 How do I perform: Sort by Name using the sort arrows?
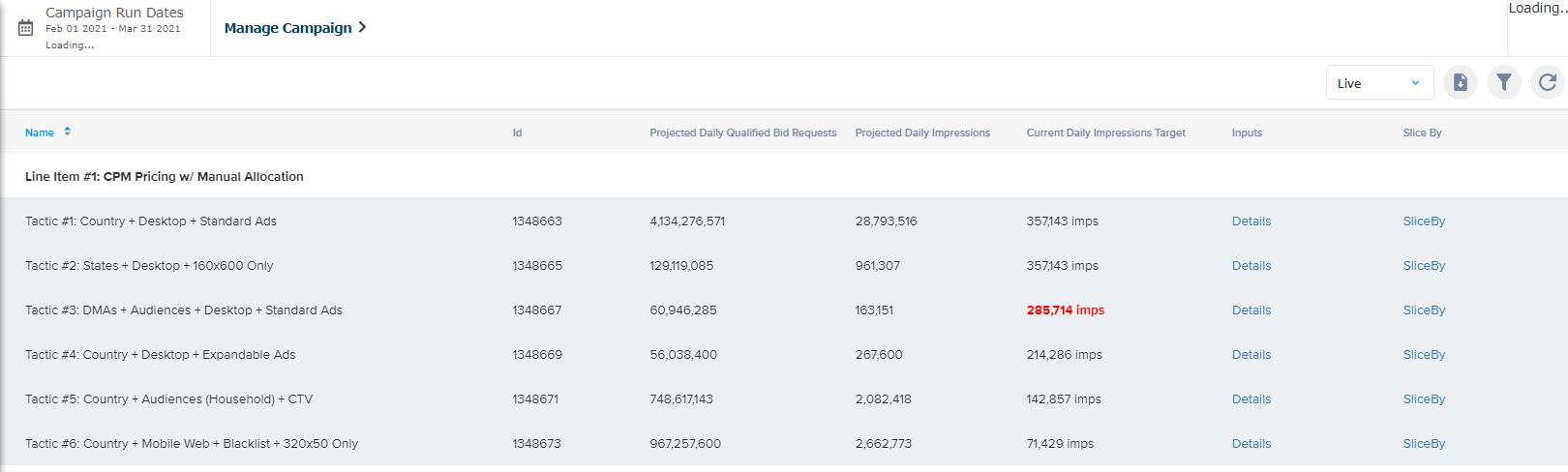coord(67,132)
